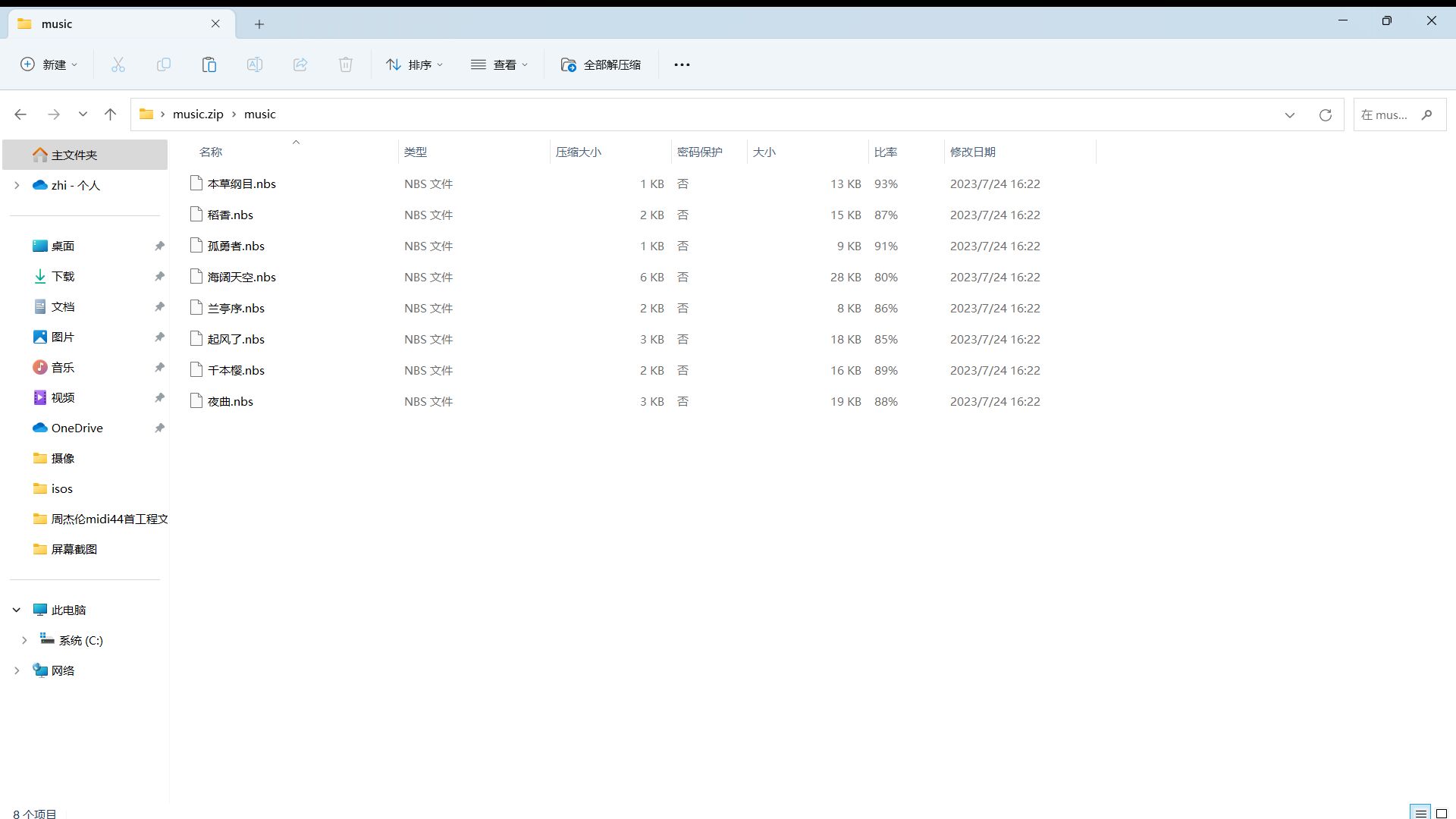The width and height of the screenshot is (1456, 819).
Task: Switch to details view layout icon
Action: 1420,814
